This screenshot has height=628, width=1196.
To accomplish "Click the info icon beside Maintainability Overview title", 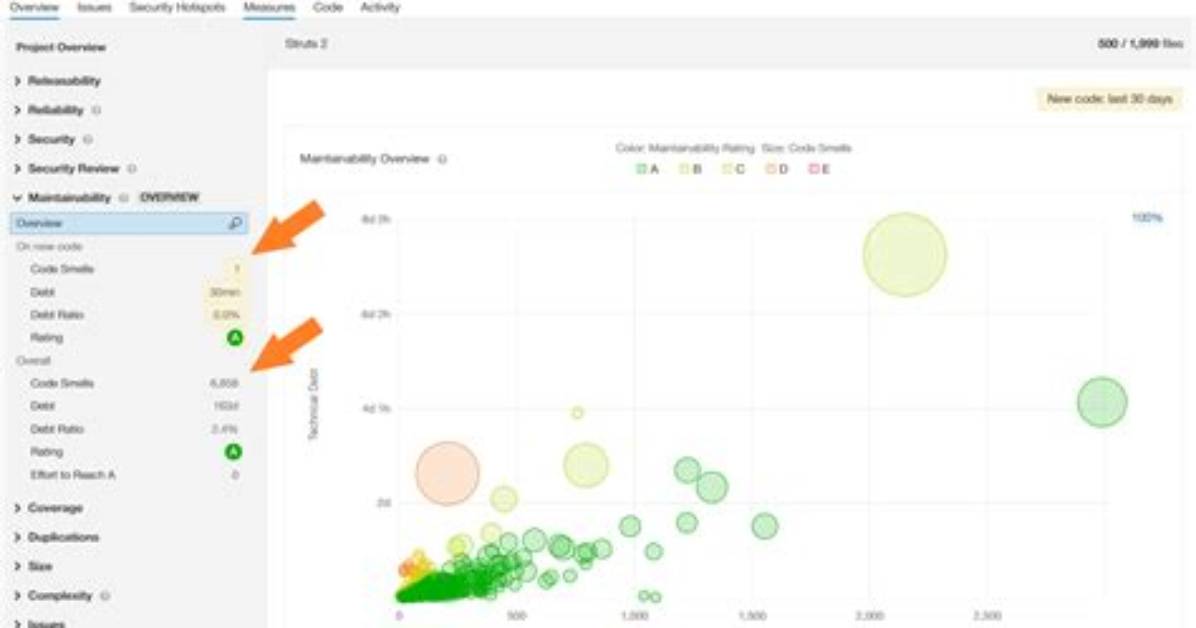I will pos(442,159).
